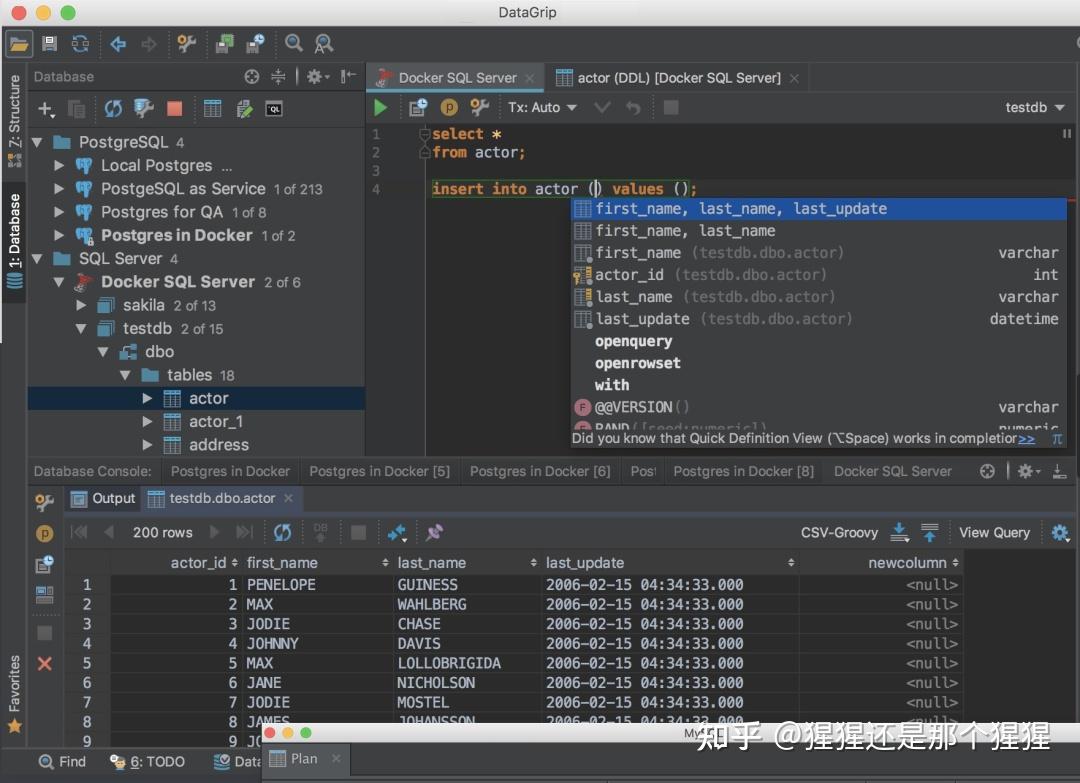Open the console icon in Database toolbar
Image resolution: width=1080 pixels, height=783 pixels.
pos(273,109)
